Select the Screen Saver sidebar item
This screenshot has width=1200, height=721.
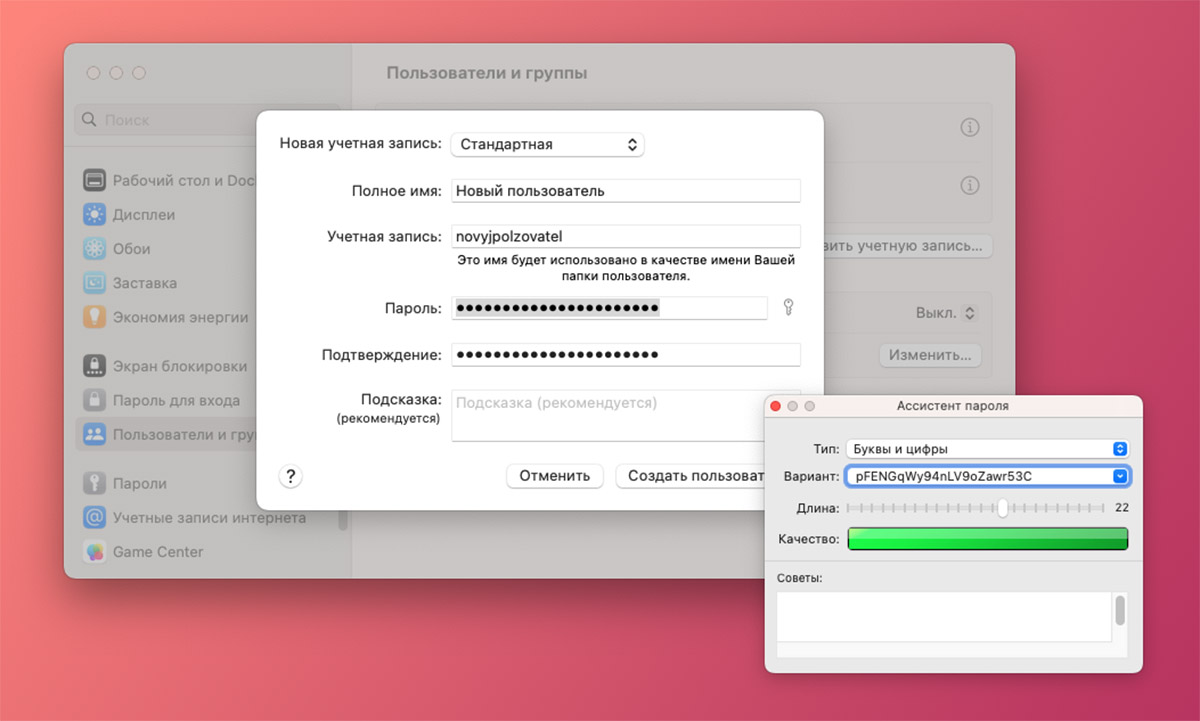point(144,283)
